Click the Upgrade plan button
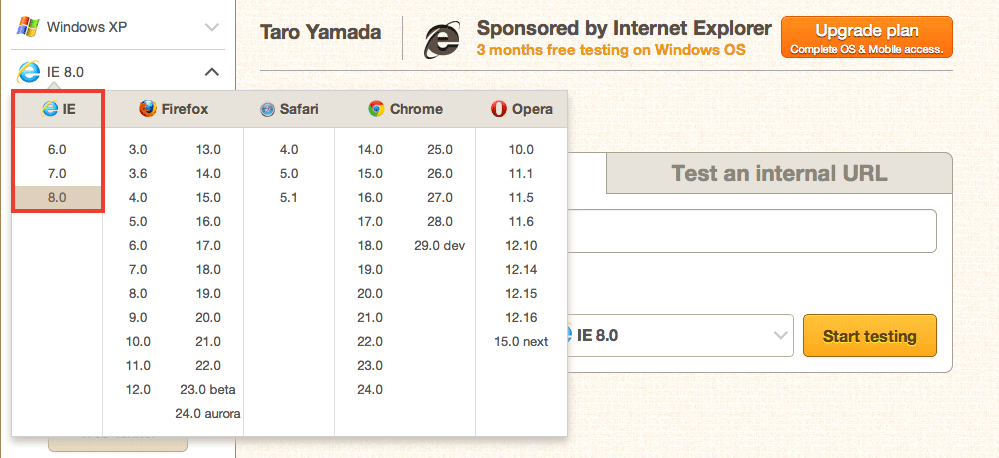This screenshot has width=999, height=458. 866,38
